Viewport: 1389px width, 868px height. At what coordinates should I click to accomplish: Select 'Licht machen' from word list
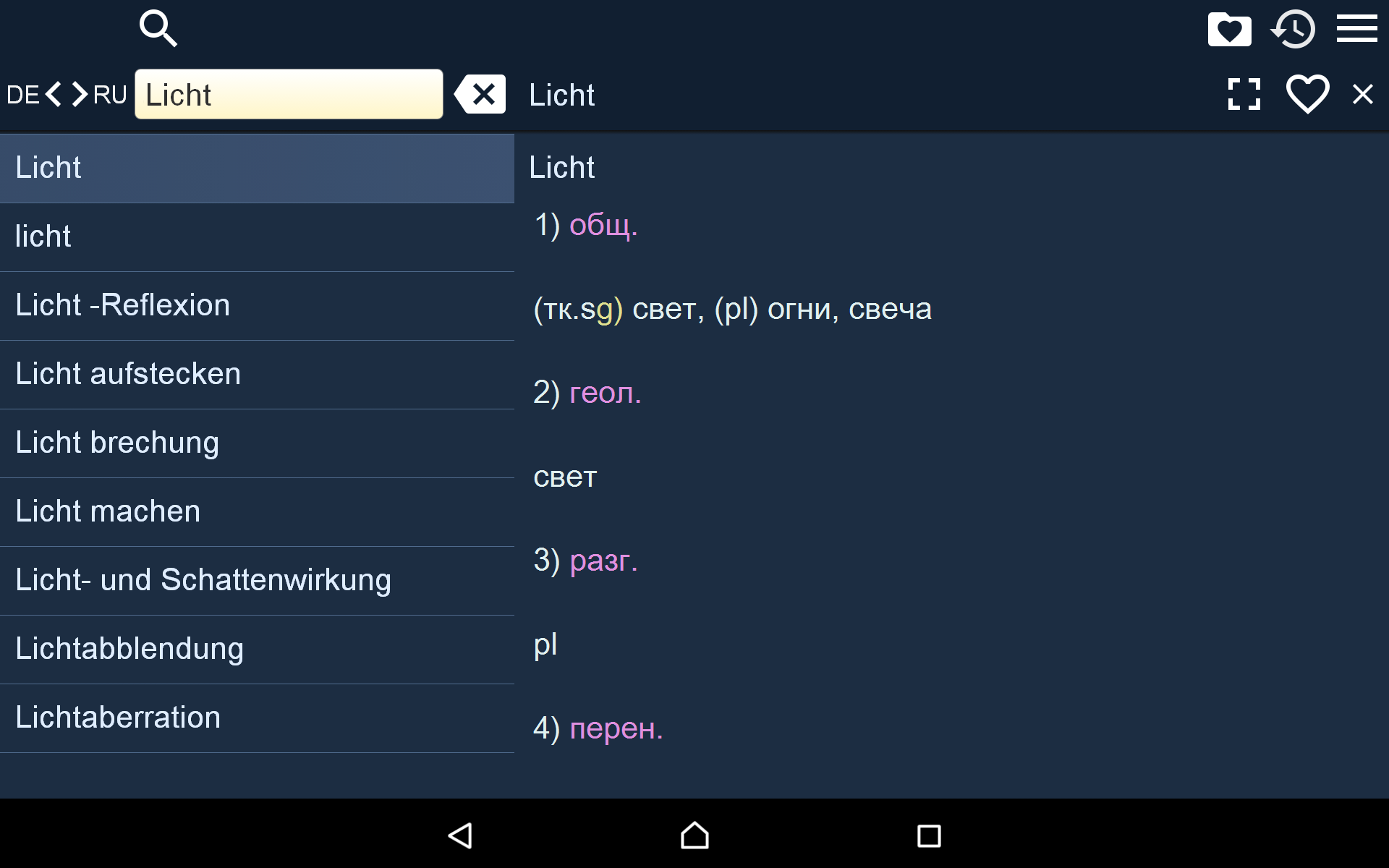[x=257, y=512]
